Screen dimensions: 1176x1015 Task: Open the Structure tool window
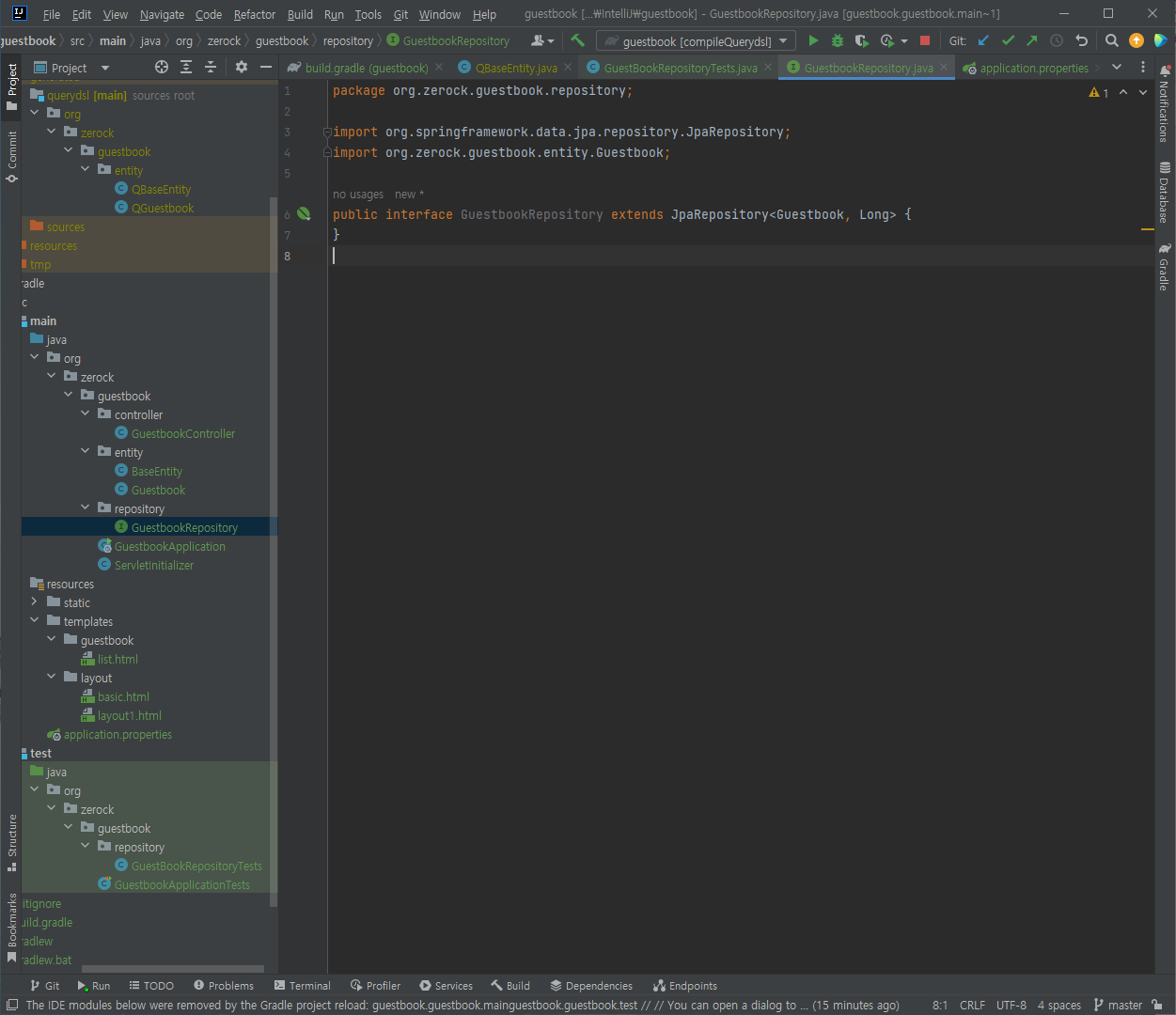(x=11, y=842)
